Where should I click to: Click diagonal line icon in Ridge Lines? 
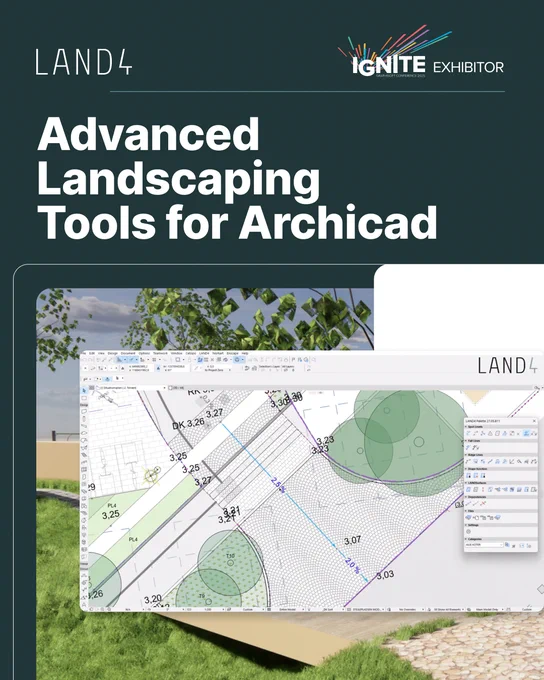(x=490, y=461)
